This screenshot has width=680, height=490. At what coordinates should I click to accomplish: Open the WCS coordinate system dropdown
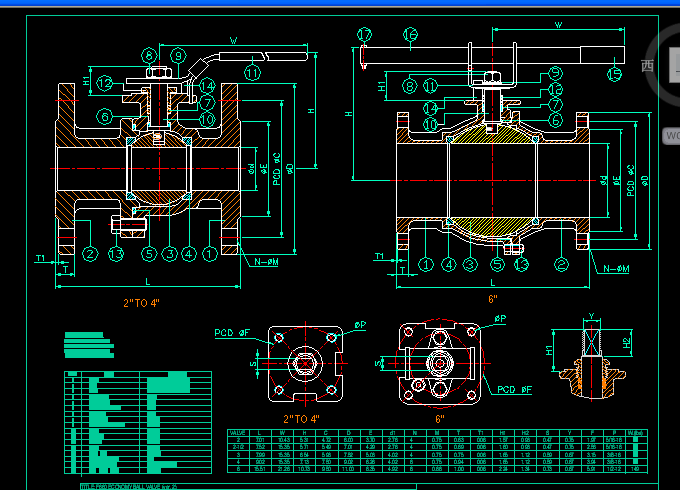(672, 136)
